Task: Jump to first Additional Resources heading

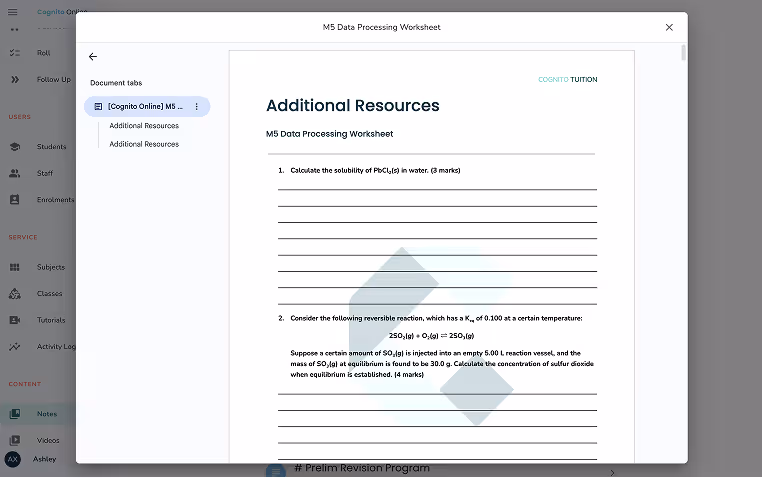Action: tap(144, 126)
